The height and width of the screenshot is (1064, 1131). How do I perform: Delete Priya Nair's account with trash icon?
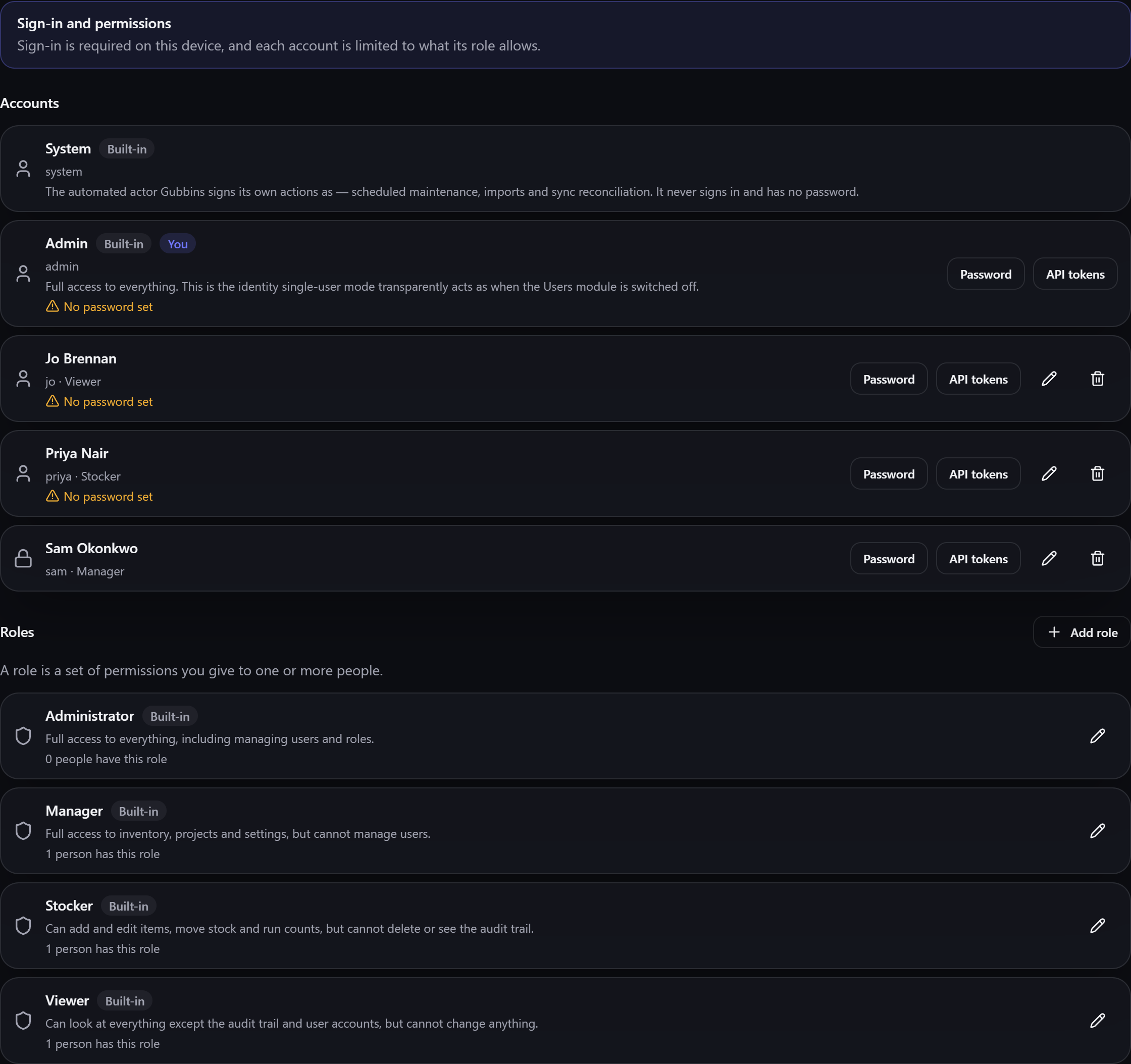1098,474
